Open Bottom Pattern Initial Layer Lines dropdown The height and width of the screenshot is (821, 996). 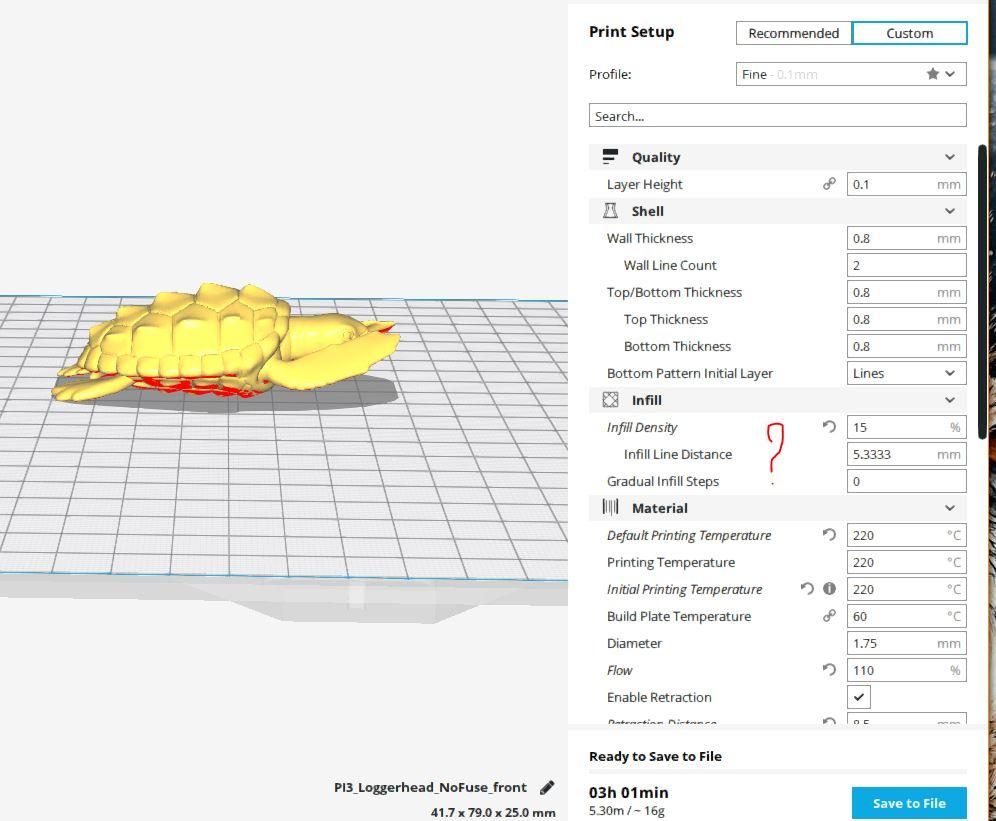pos(906,373)
